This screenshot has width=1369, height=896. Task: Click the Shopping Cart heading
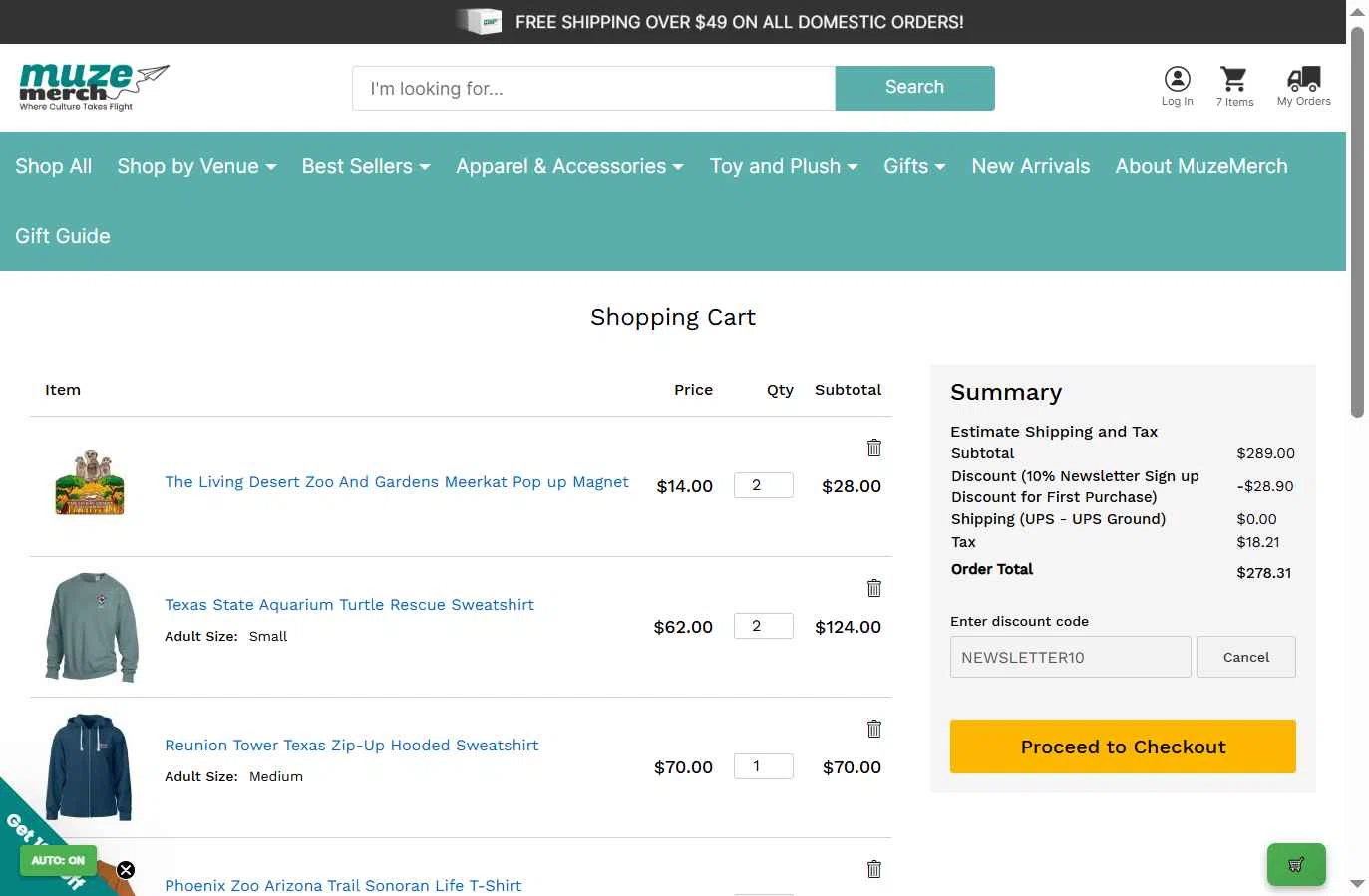click(673, 317)
